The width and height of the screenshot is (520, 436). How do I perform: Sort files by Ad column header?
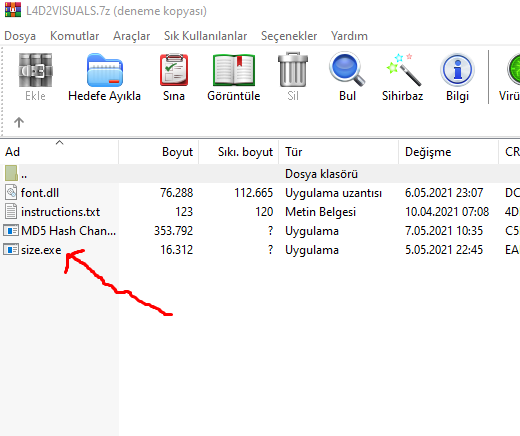(59, 152)
